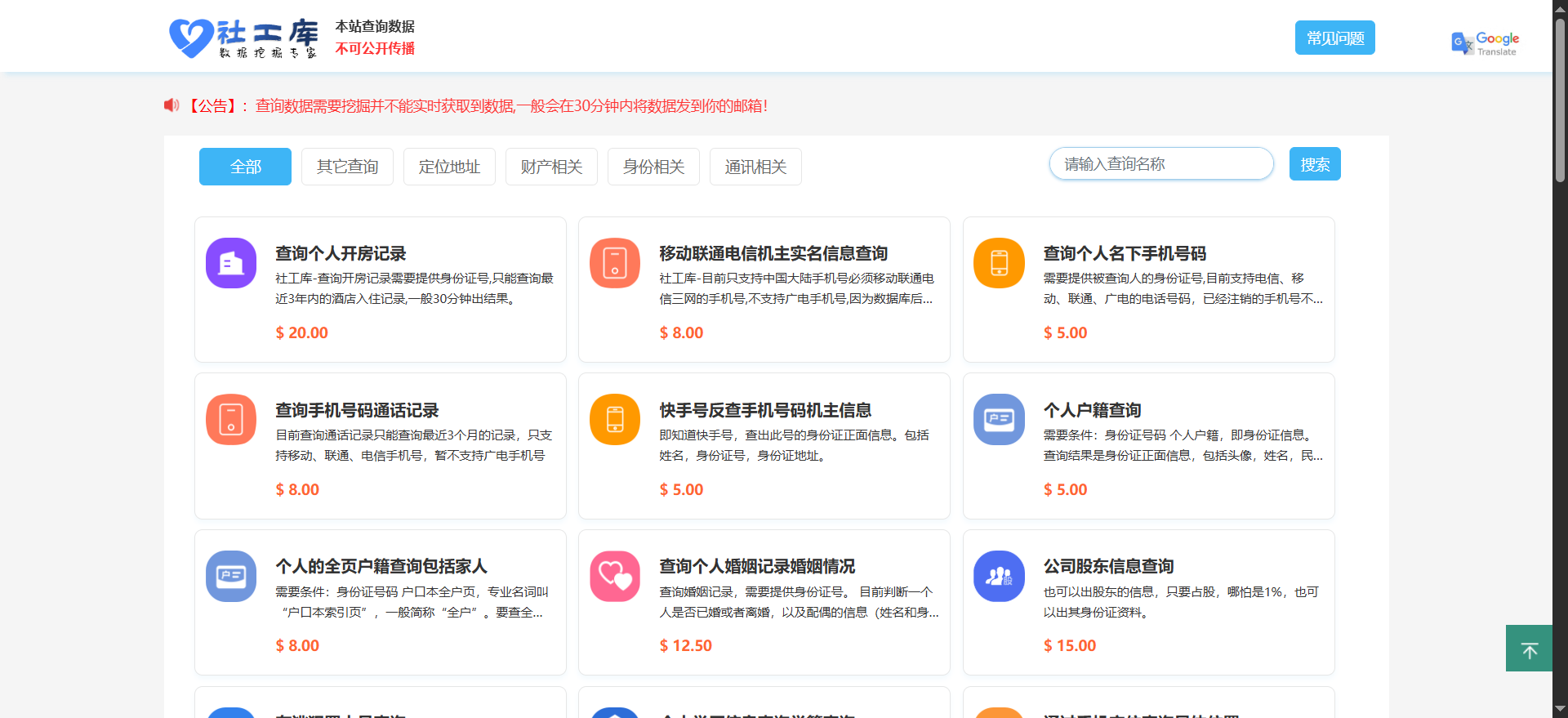Click the purple hotel building icon
This screenshot has width=1568, height=718.
tap(231, 263)
